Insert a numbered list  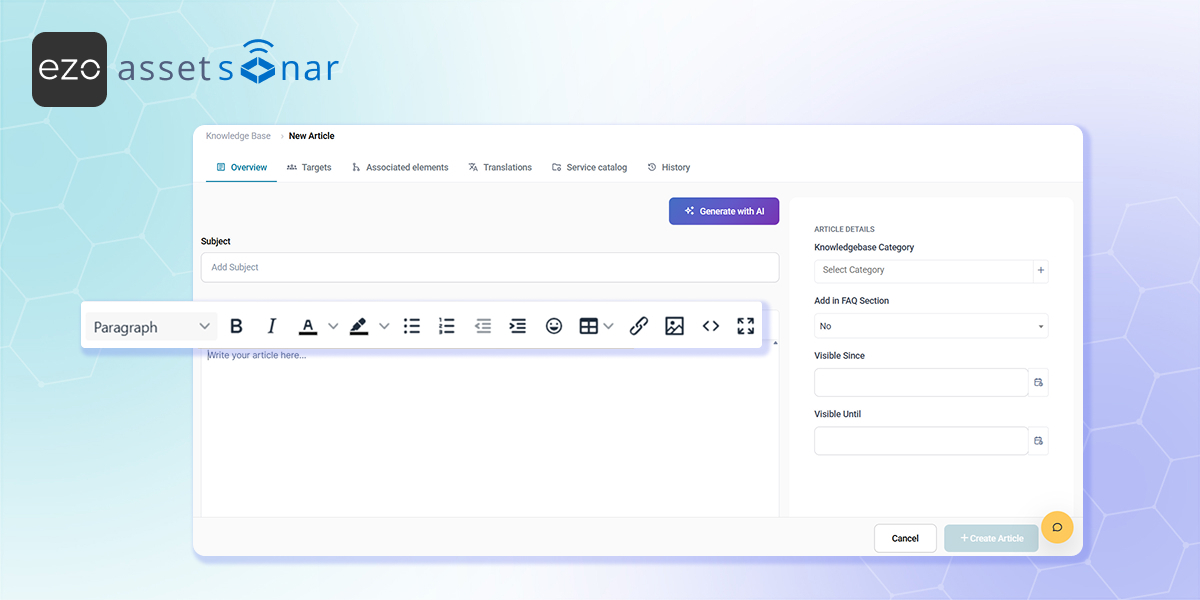[447, 326]
